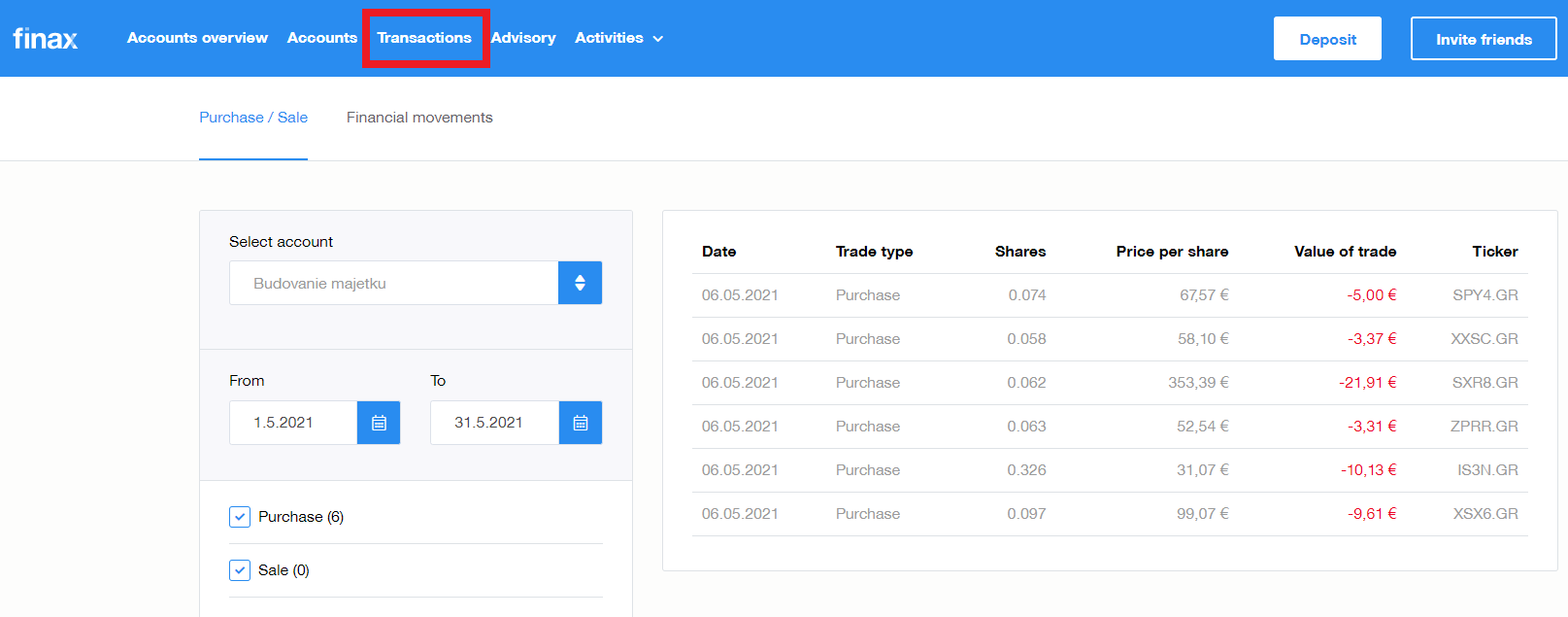1568x617 pixels.
Task: Click the Invite friends button
Action: [x=1484, y=39]
